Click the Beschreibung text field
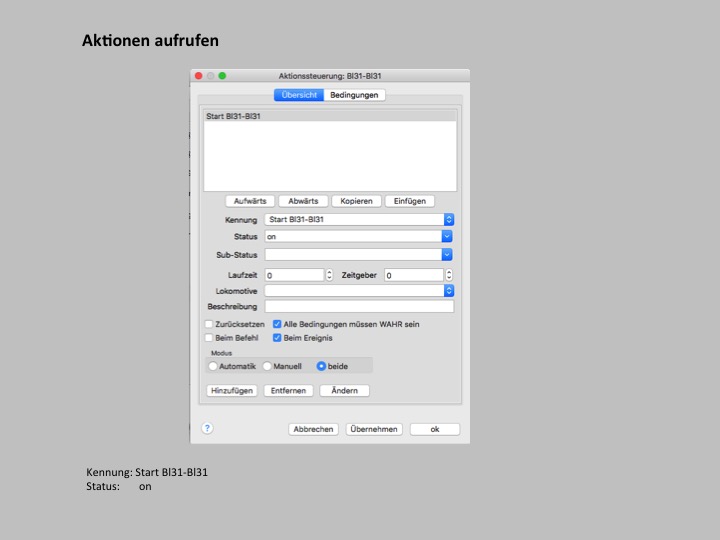720x540 pixels. click(x=358, y=306)
